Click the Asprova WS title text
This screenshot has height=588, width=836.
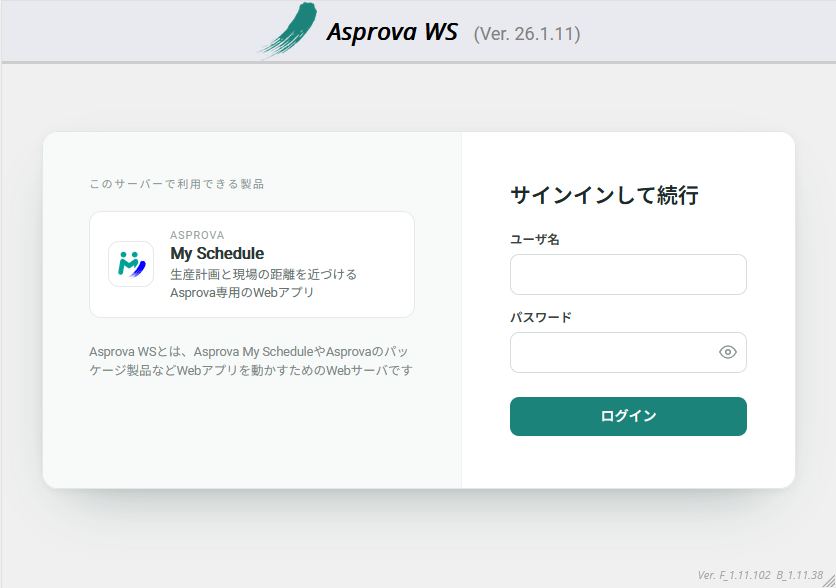392,32
